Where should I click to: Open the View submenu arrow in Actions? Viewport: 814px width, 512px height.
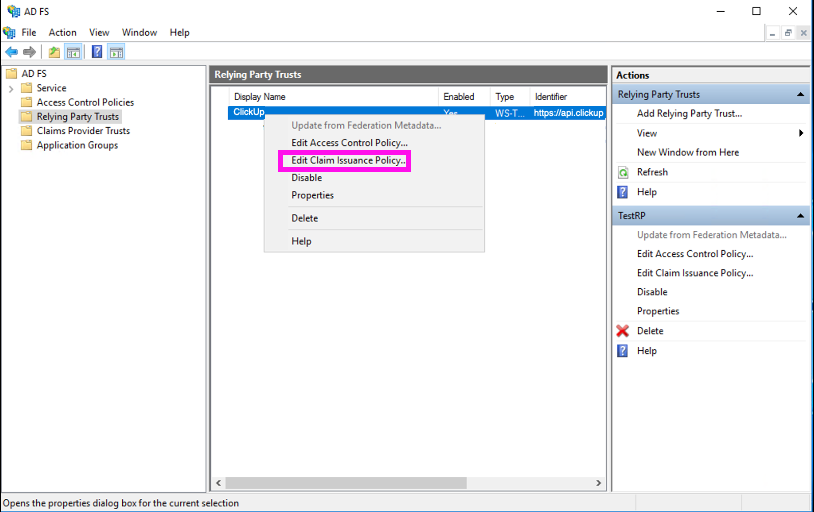tap(801, 133)
